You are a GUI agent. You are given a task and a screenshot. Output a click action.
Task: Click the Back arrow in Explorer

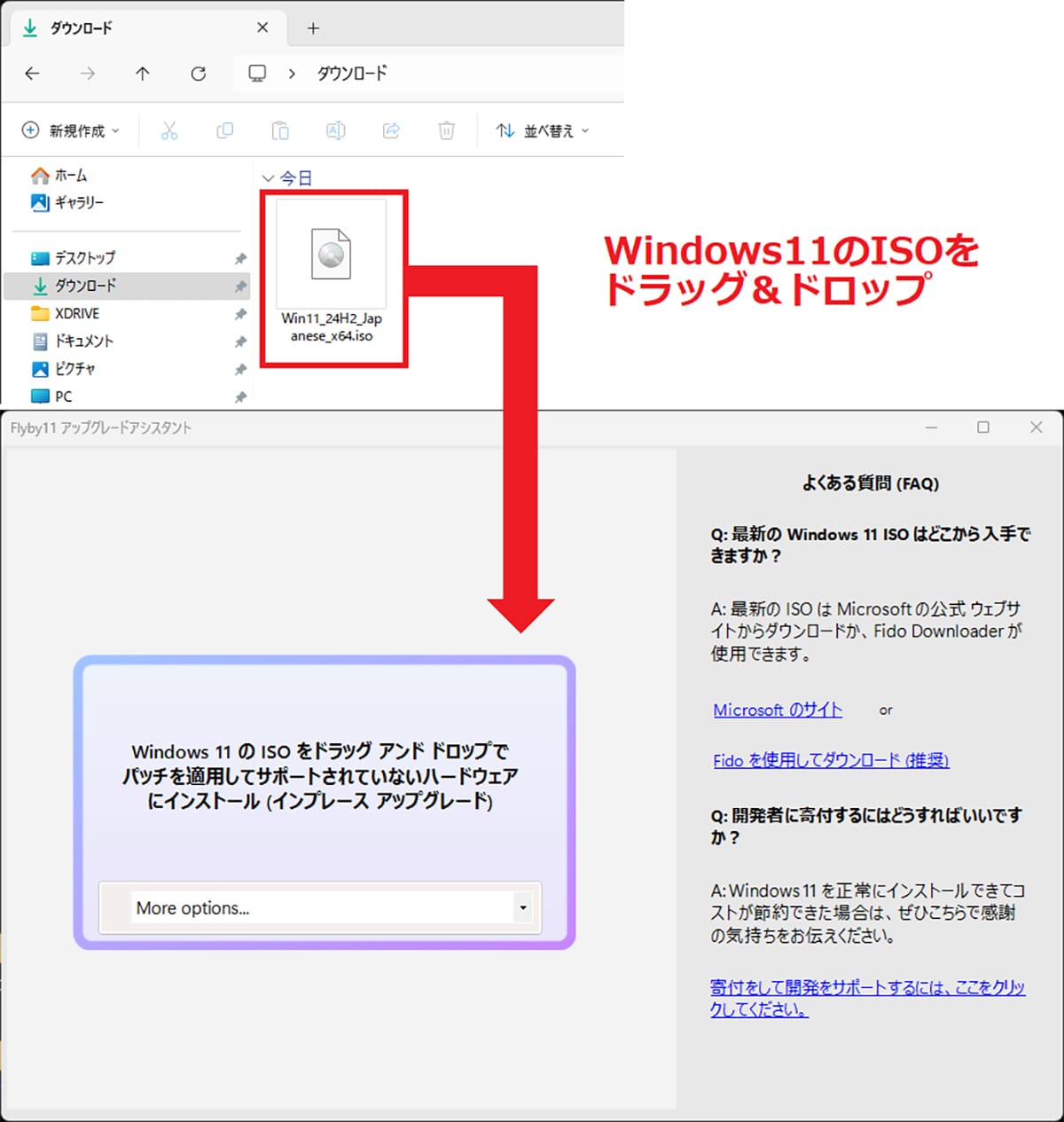click(x=33, y=74)
